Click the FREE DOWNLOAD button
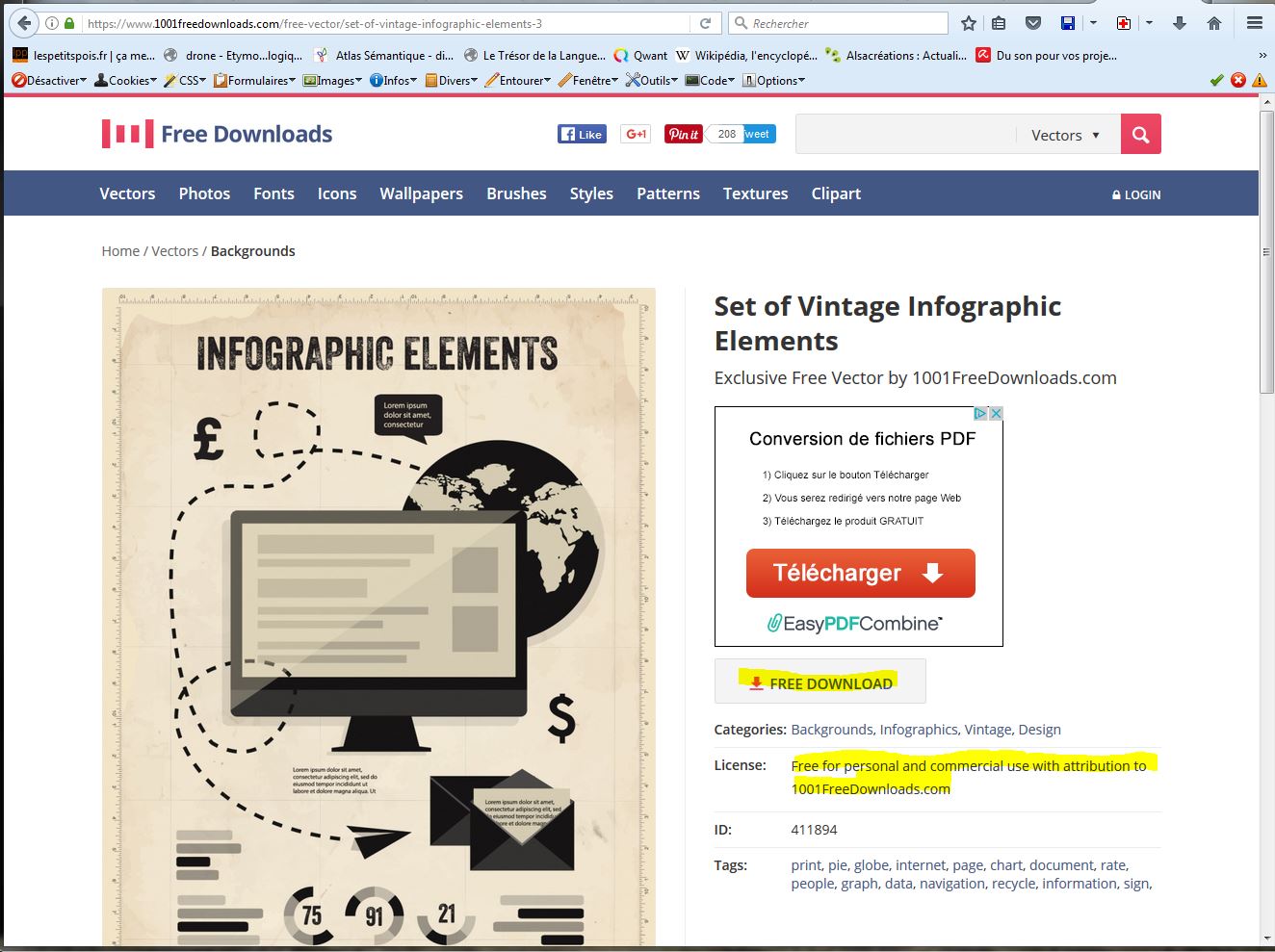1275x952 pixels. (820, 682)
